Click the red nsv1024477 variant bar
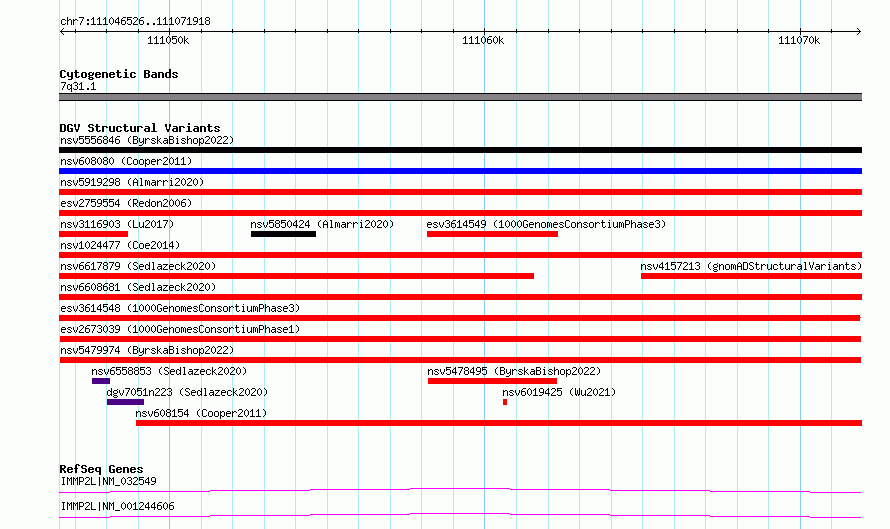Viewport: 890px width, 529px height. tap(460, 255)
